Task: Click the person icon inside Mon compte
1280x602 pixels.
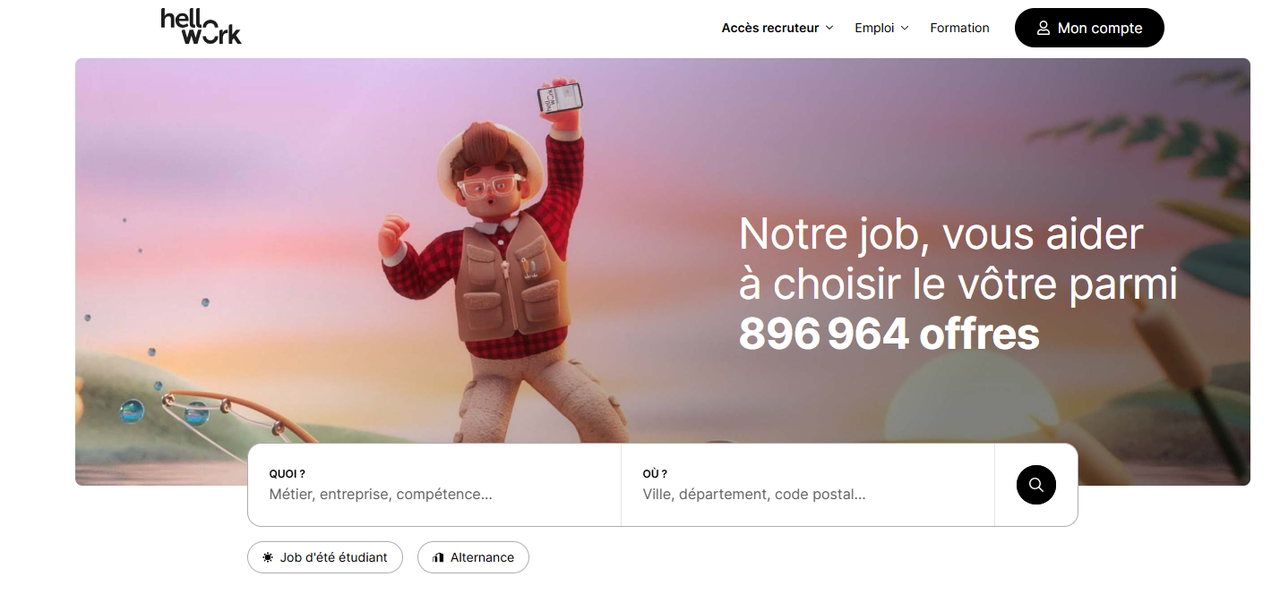Action: (1042, 27)
